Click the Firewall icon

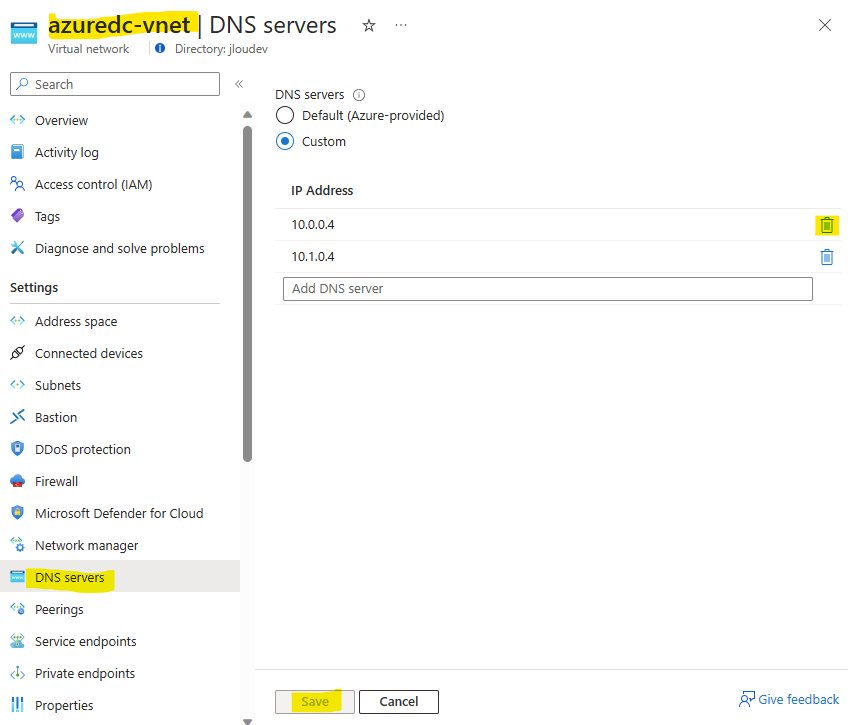coord(17,481)
